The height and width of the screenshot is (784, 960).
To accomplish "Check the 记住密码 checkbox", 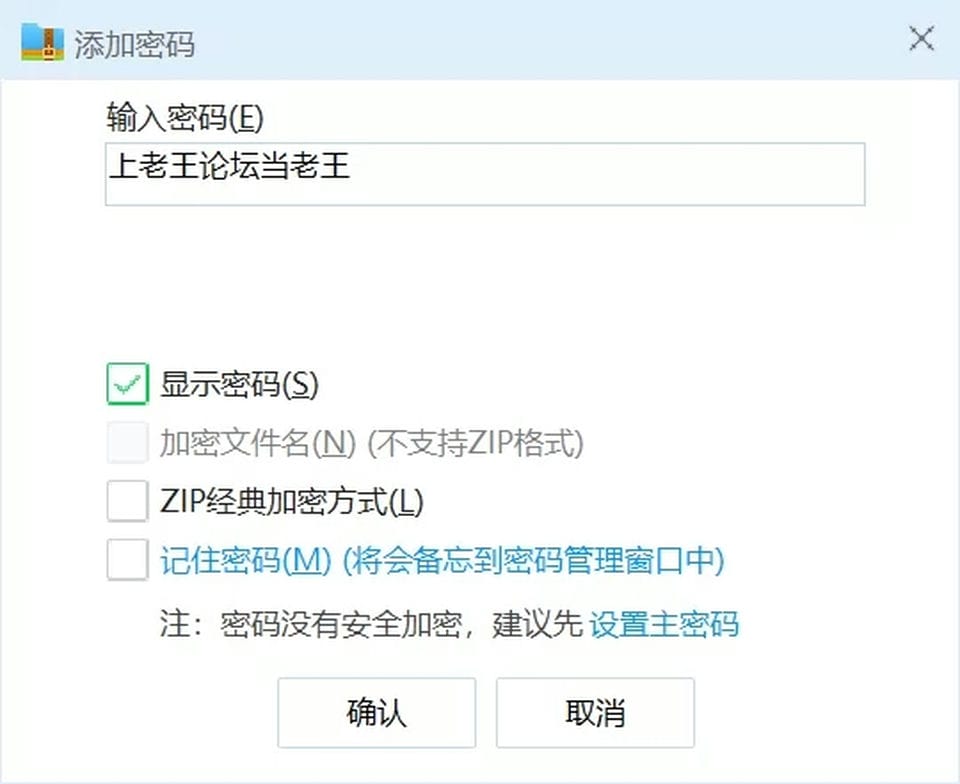I will point(127,559).
